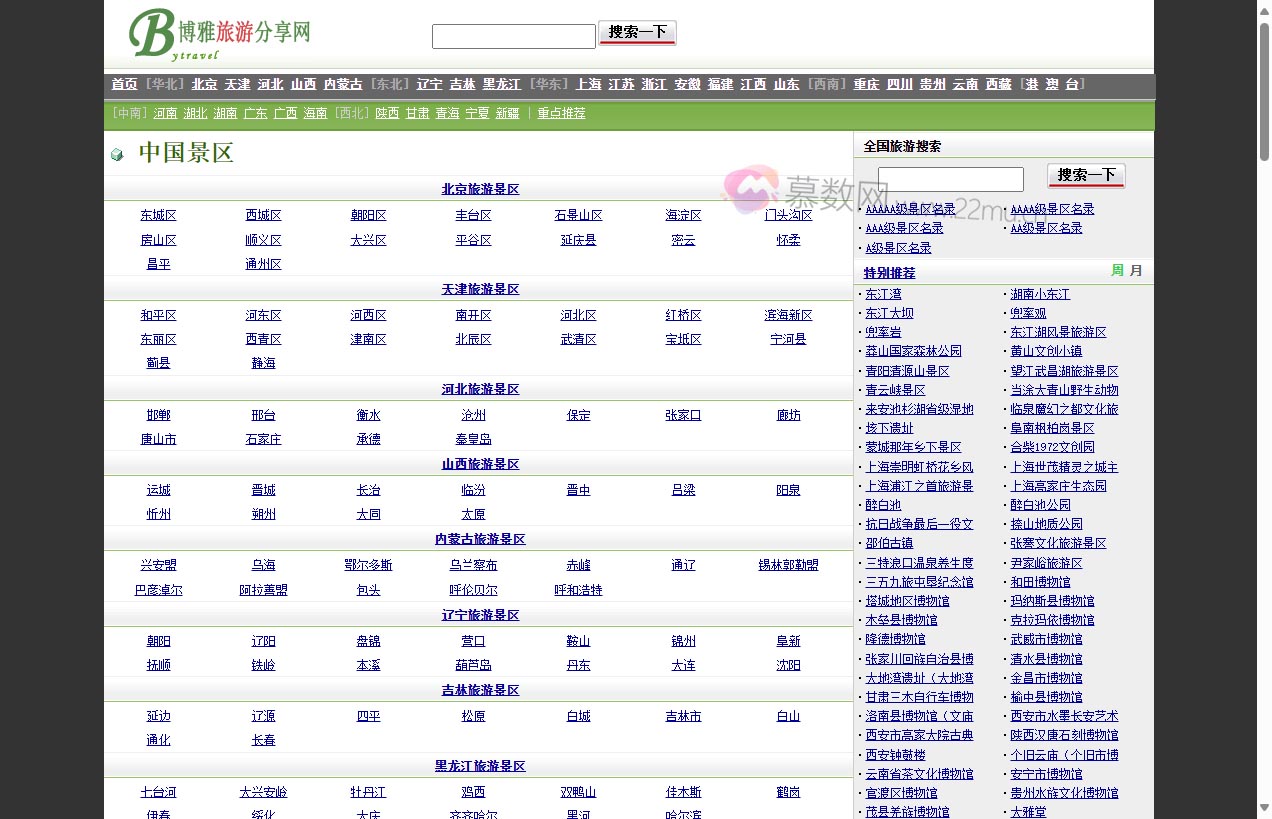Open the A级景区名录 link
The height and width of the screenshot is (819, 1272).
point(898,247)
